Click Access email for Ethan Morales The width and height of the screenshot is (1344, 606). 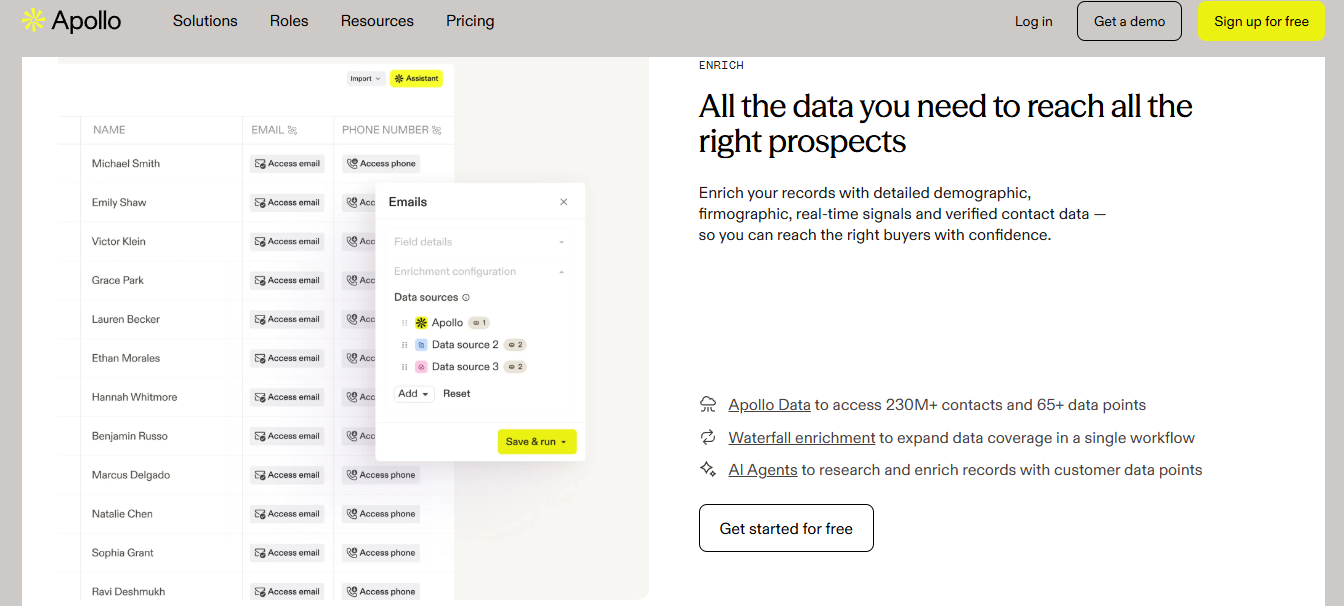point(287,359)
